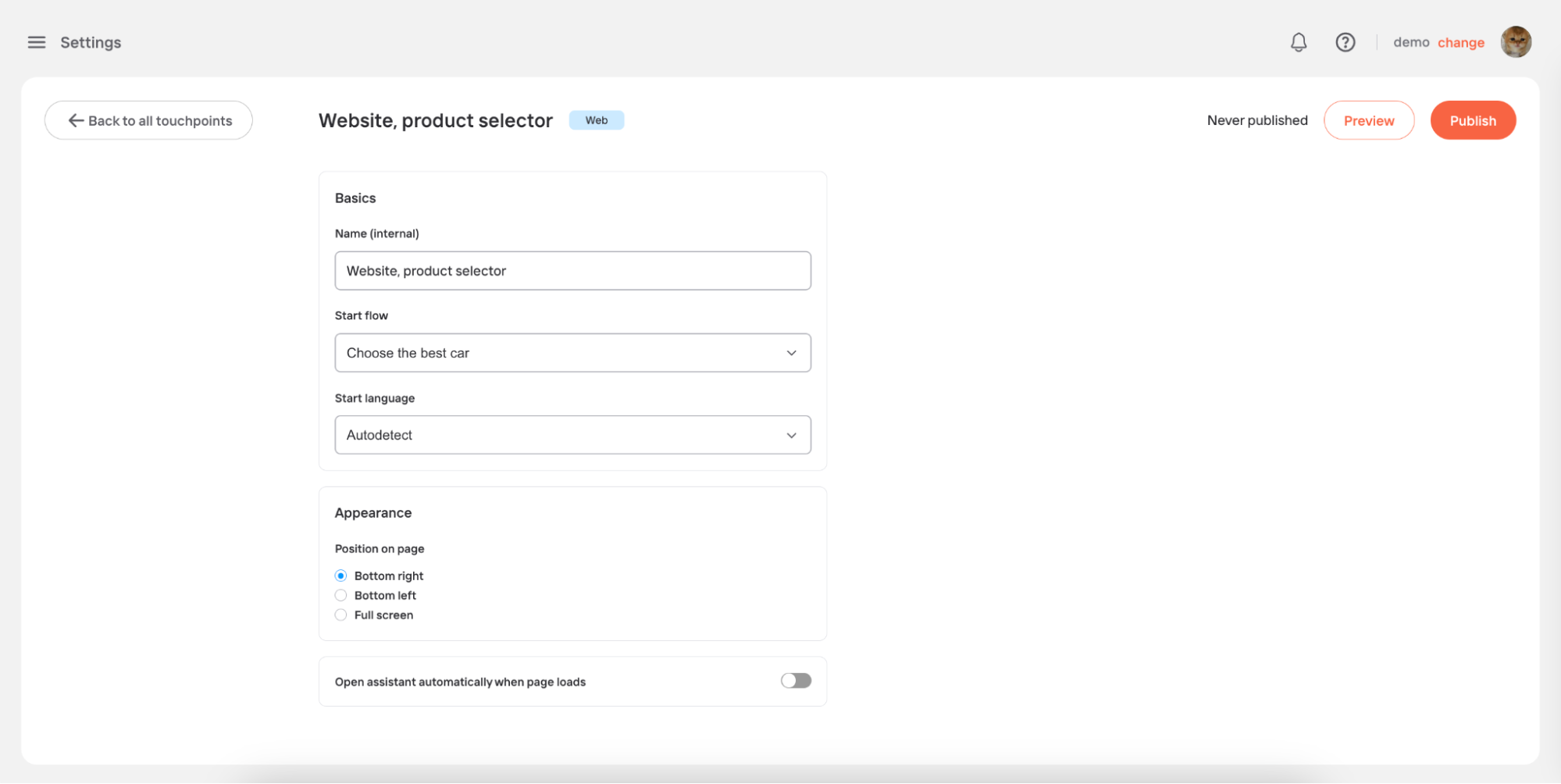Publish the touchpoint

pos(1473,120)
